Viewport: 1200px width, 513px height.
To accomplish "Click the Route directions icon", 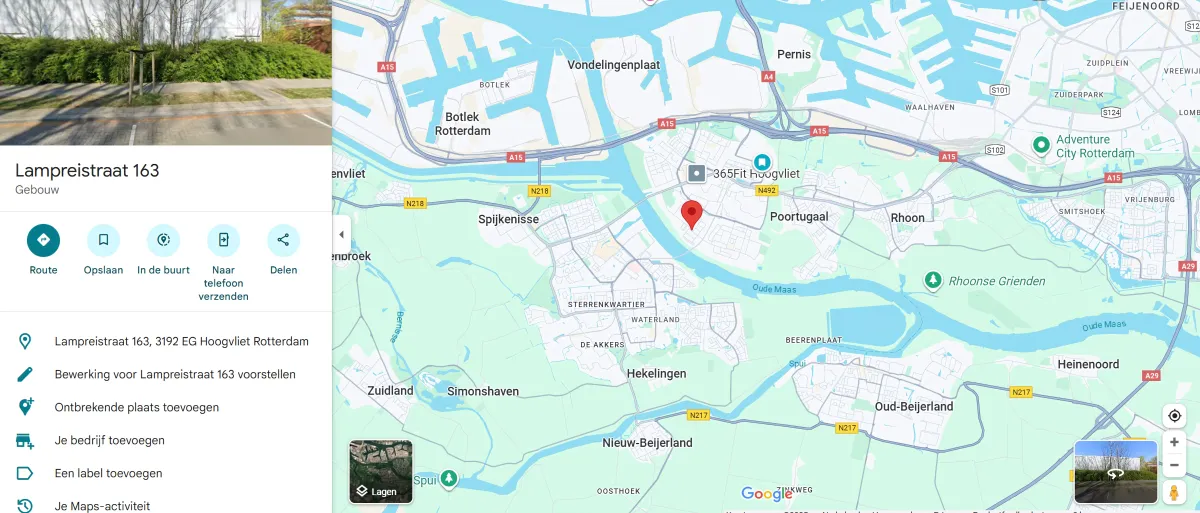I will pyautogui.click(x=43, y=240).
